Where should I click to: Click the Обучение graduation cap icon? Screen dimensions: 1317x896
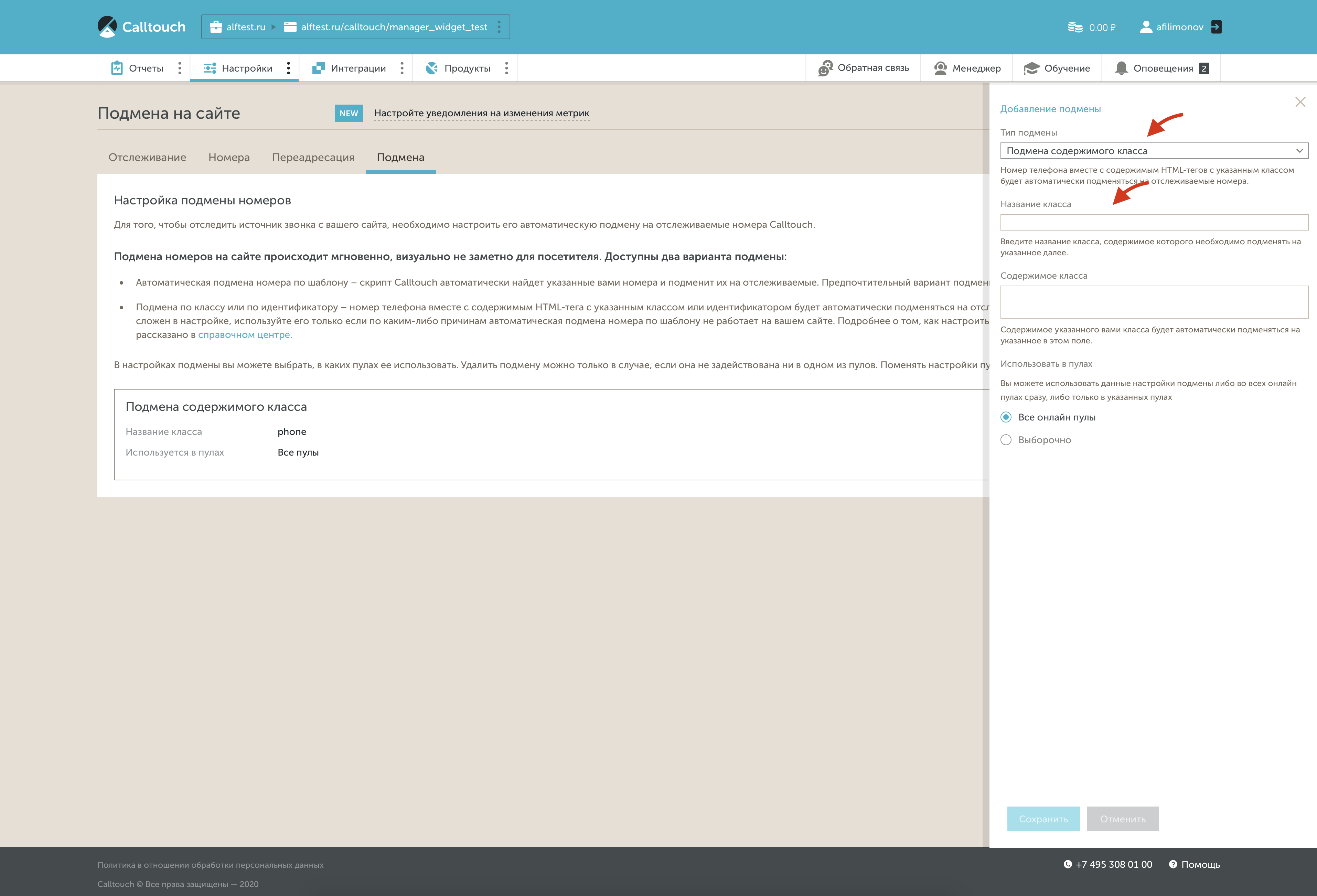pyautogui.click(x=1031, y=68)
